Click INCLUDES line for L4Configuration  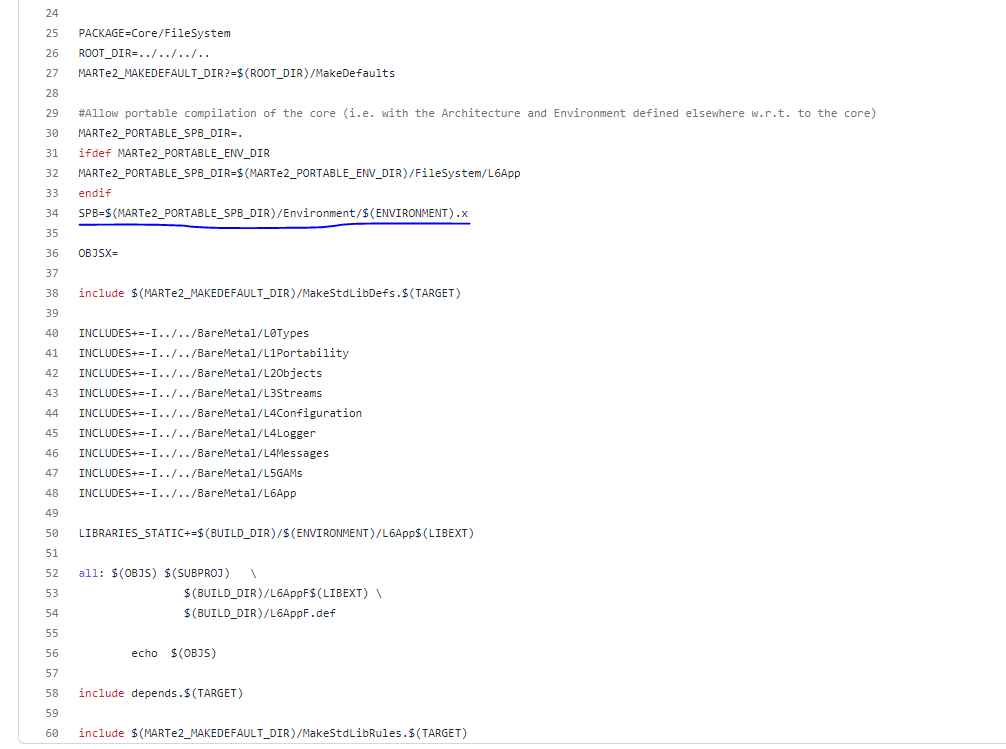pyautogui.click(x=220, y=413)
